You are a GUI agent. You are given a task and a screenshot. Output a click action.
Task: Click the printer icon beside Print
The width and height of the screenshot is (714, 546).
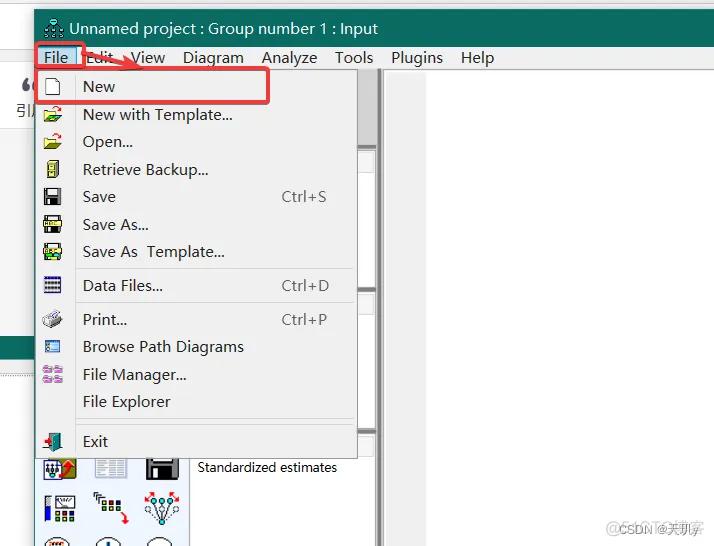click(52, 319)
